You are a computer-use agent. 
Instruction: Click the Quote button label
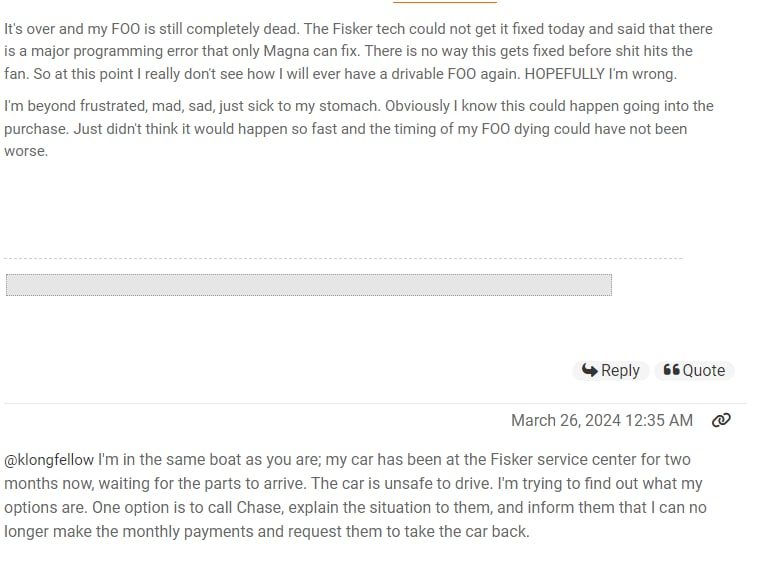click(x=703, y=371)
